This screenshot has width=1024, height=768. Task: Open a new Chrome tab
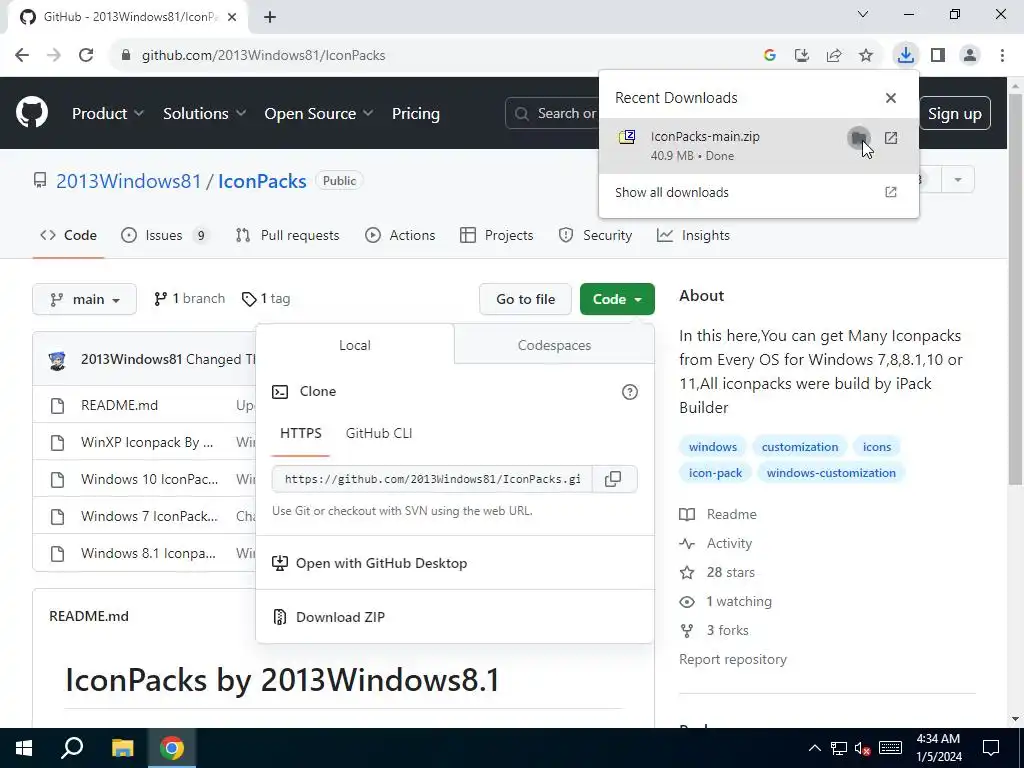270,17
